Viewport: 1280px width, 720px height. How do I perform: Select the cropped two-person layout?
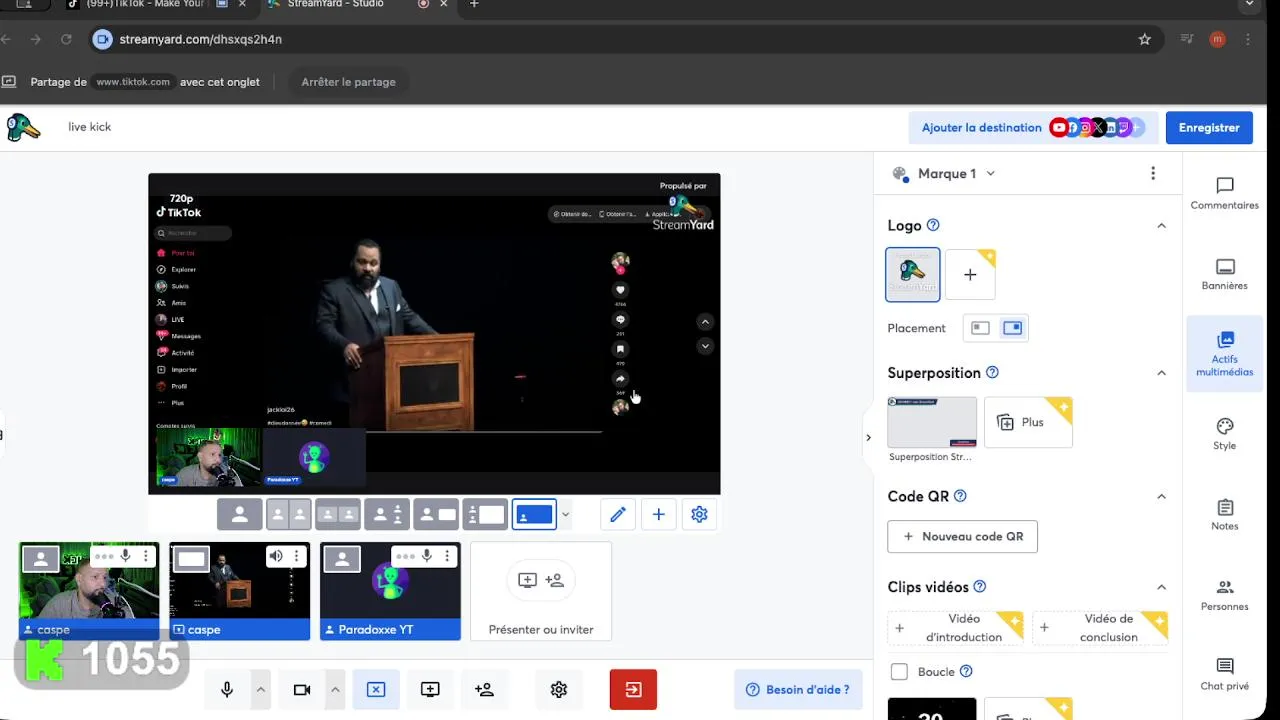tap(338, 514)
